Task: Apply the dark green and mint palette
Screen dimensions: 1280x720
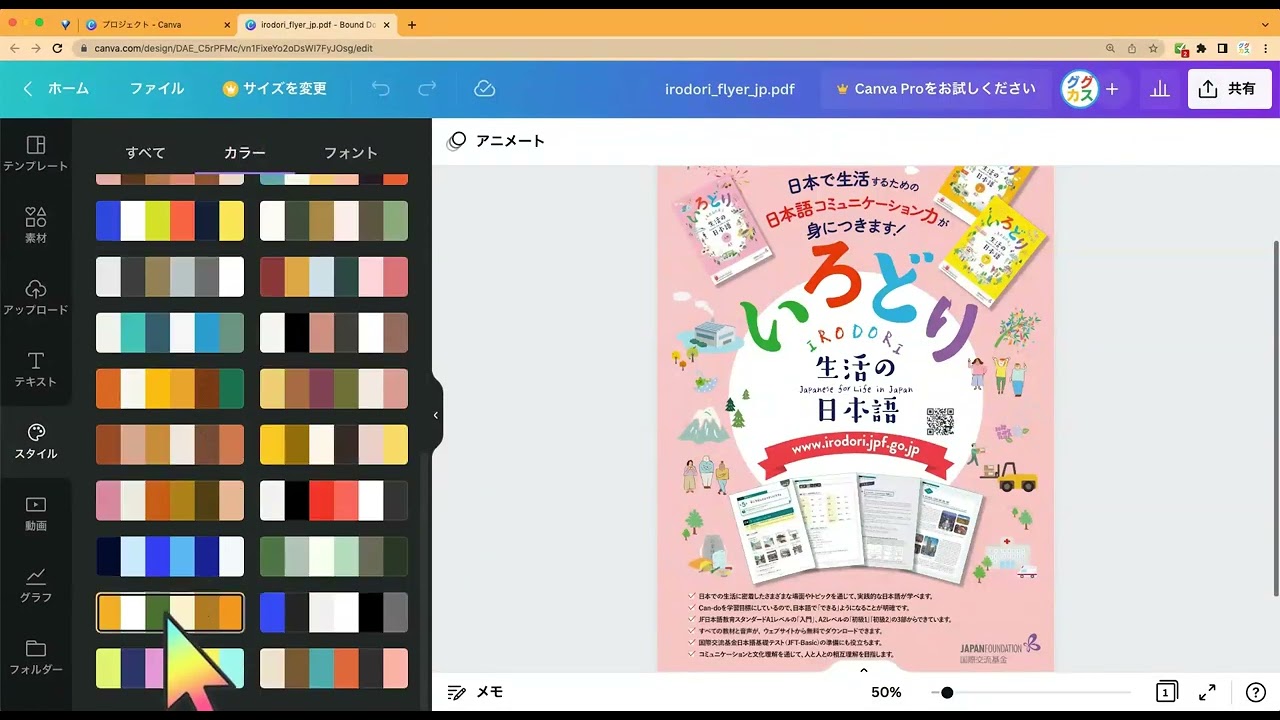Action: (x=334, y=557)
